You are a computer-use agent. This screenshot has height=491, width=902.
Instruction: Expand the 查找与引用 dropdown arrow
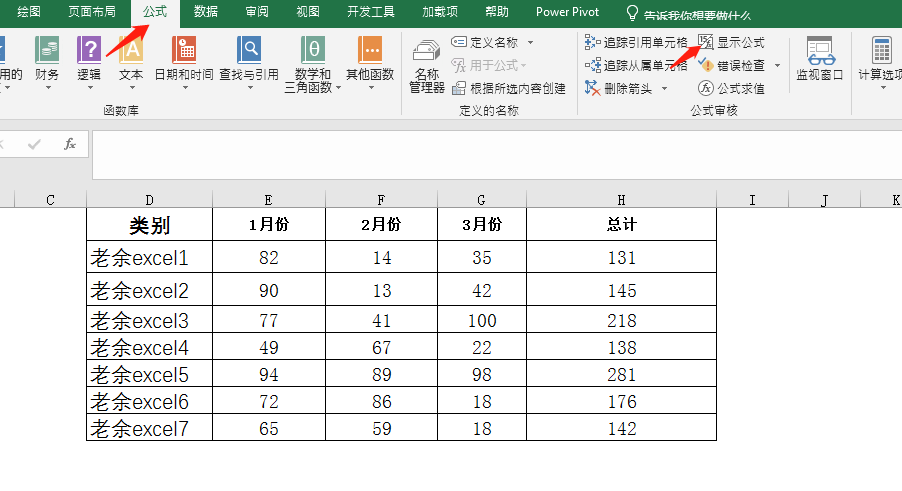pyautogui.click(x=250, y=87)
